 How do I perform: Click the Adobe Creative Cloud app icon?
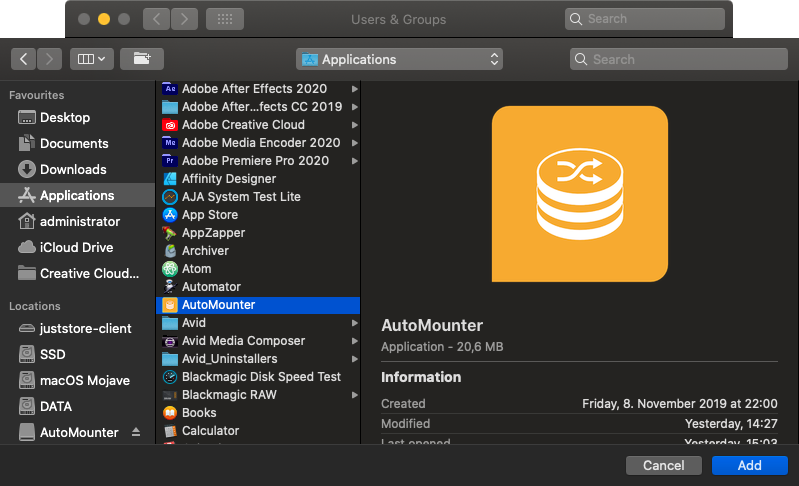[170, 125]
